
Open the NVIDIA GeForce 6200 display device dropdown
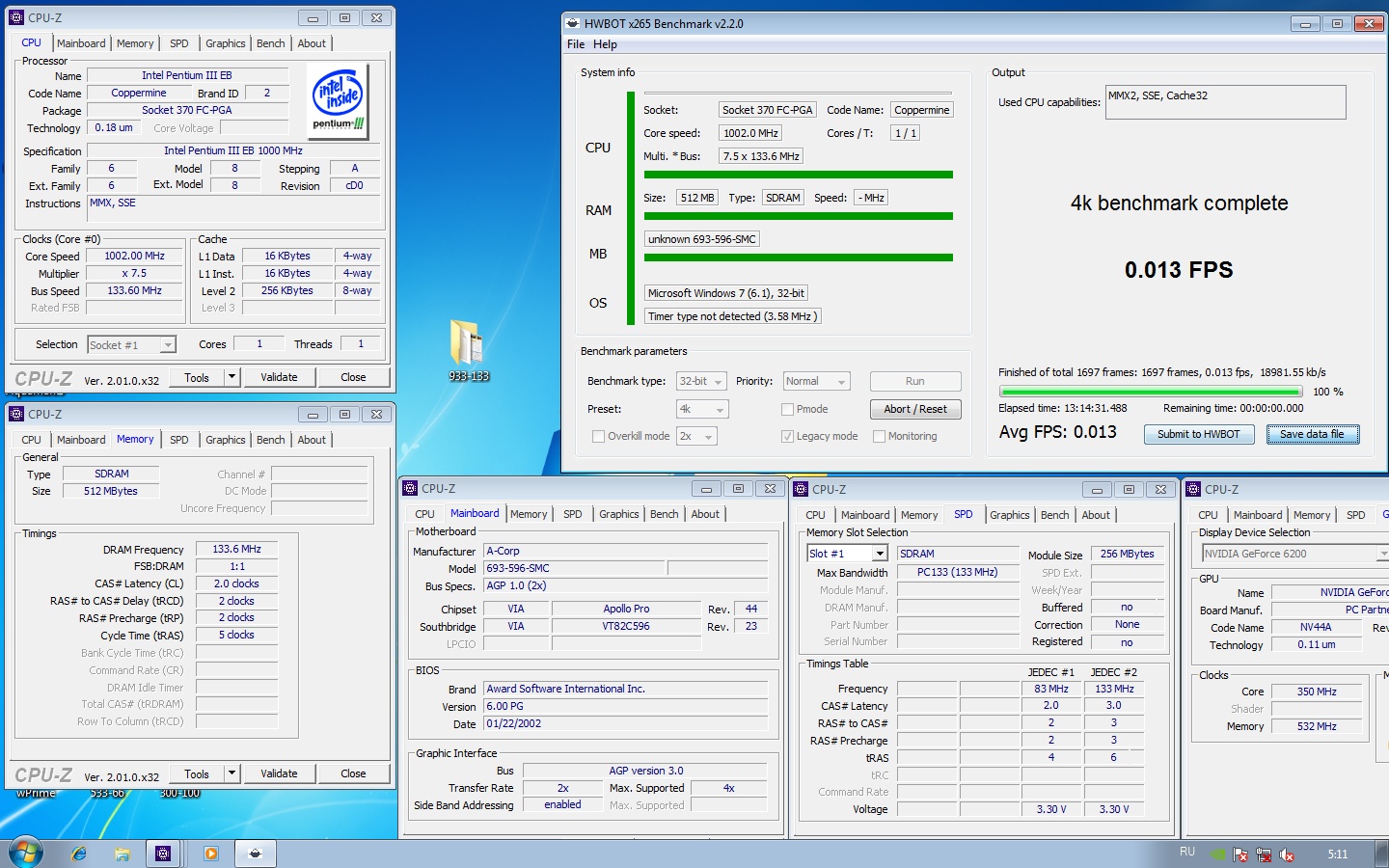(1294, 554)
